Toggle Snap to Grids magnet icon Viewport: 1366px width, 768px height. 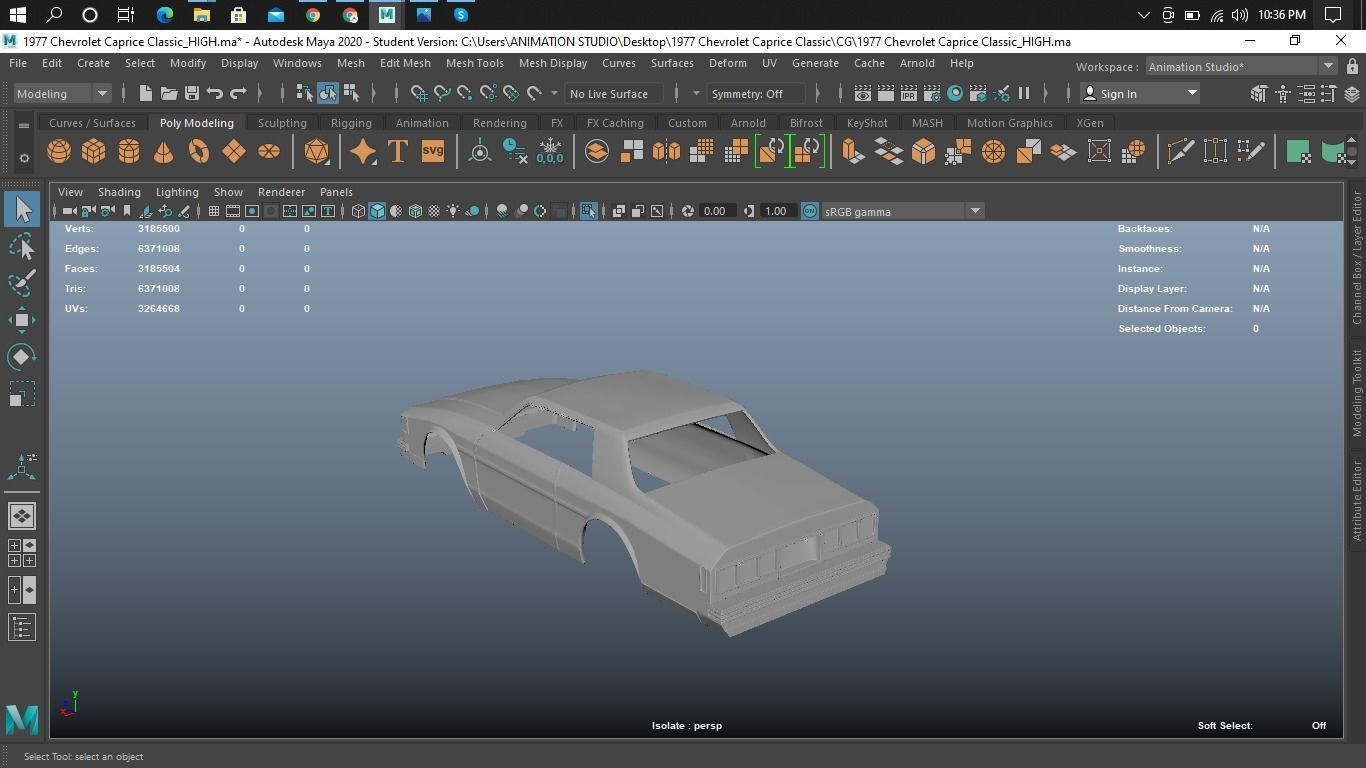click(419, 93)
